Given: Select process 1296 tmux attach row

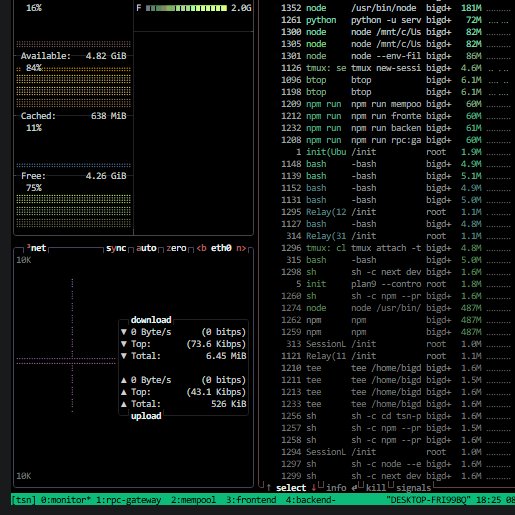Looking at the screenshot, I should pos(395,248).
